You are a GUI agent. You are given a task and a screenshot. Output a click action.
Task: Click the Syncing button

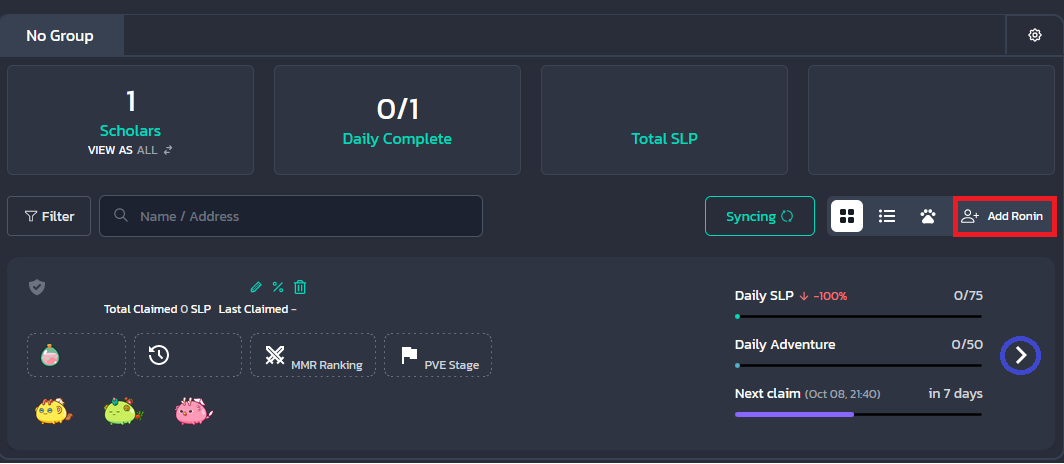(x=760, y=216)
